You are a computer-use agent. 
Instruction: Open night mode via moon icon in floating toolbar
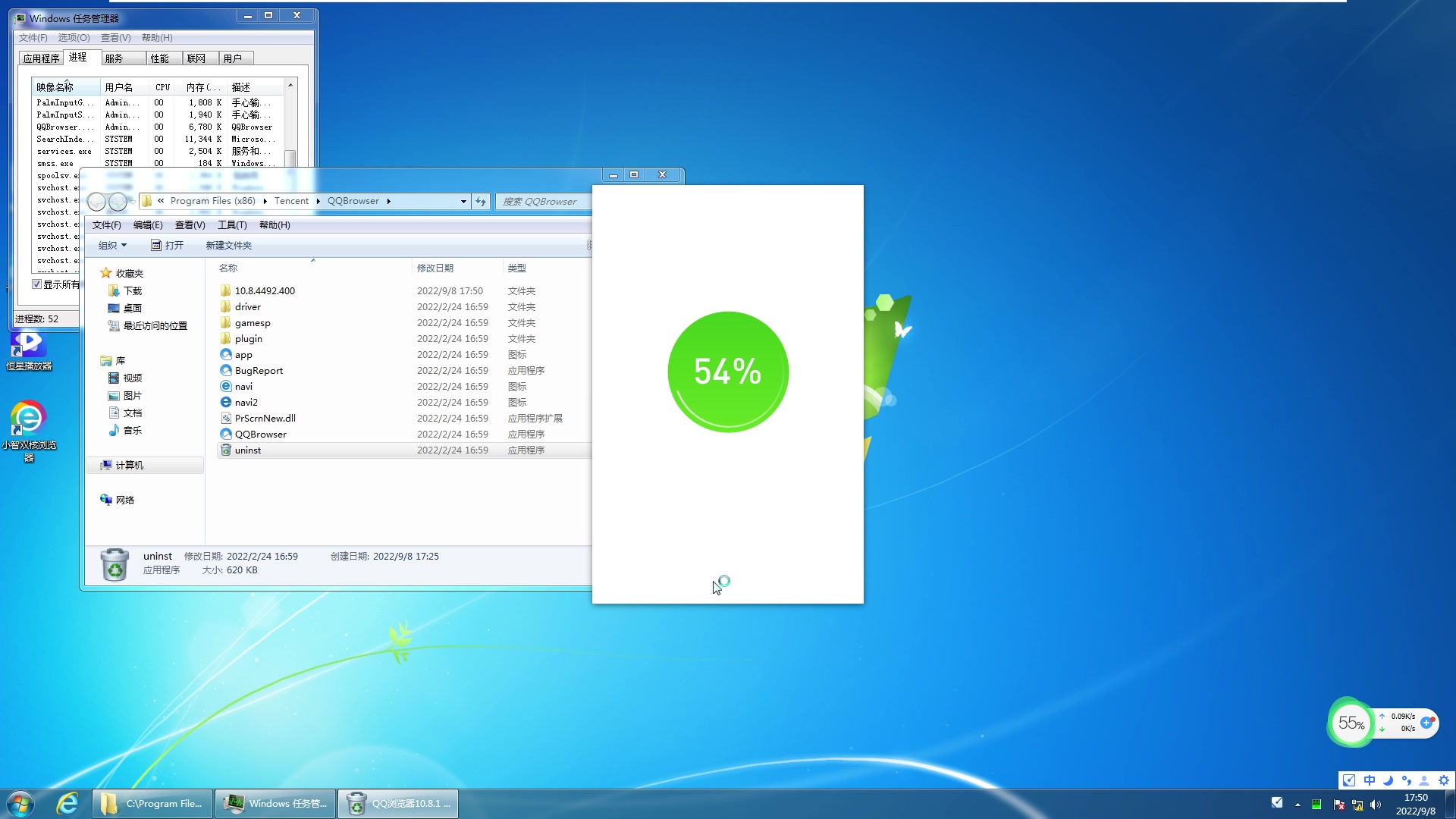(x=1388, y=780)
